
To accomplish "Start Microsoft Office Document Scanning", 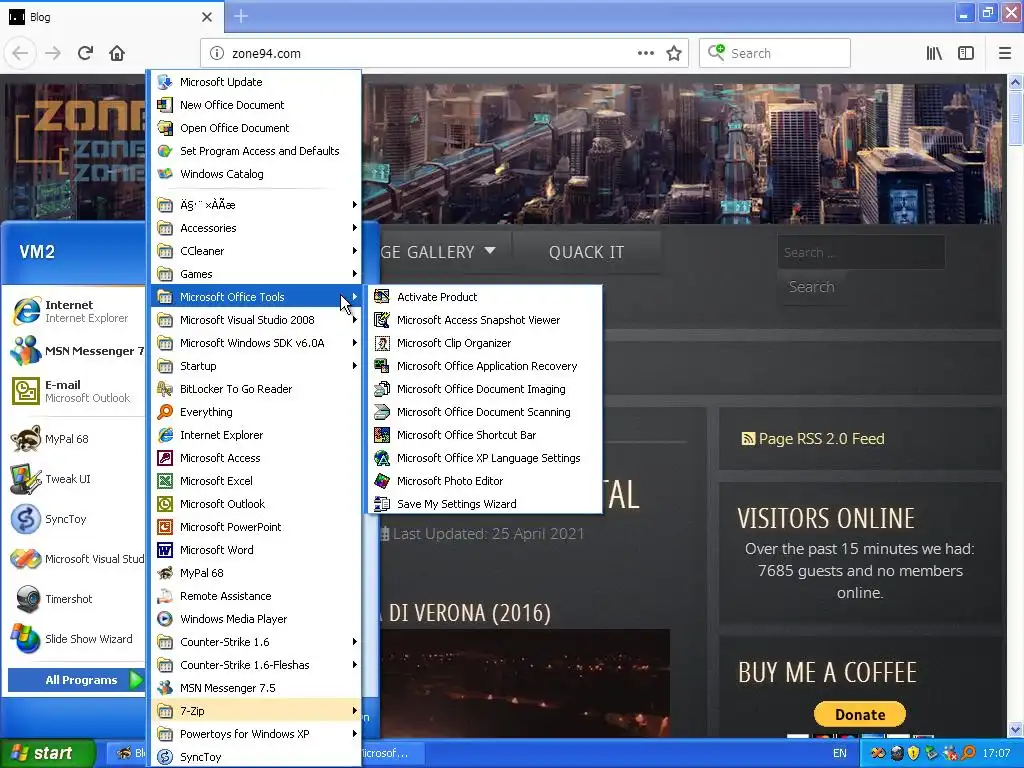I will click(485, 412).
